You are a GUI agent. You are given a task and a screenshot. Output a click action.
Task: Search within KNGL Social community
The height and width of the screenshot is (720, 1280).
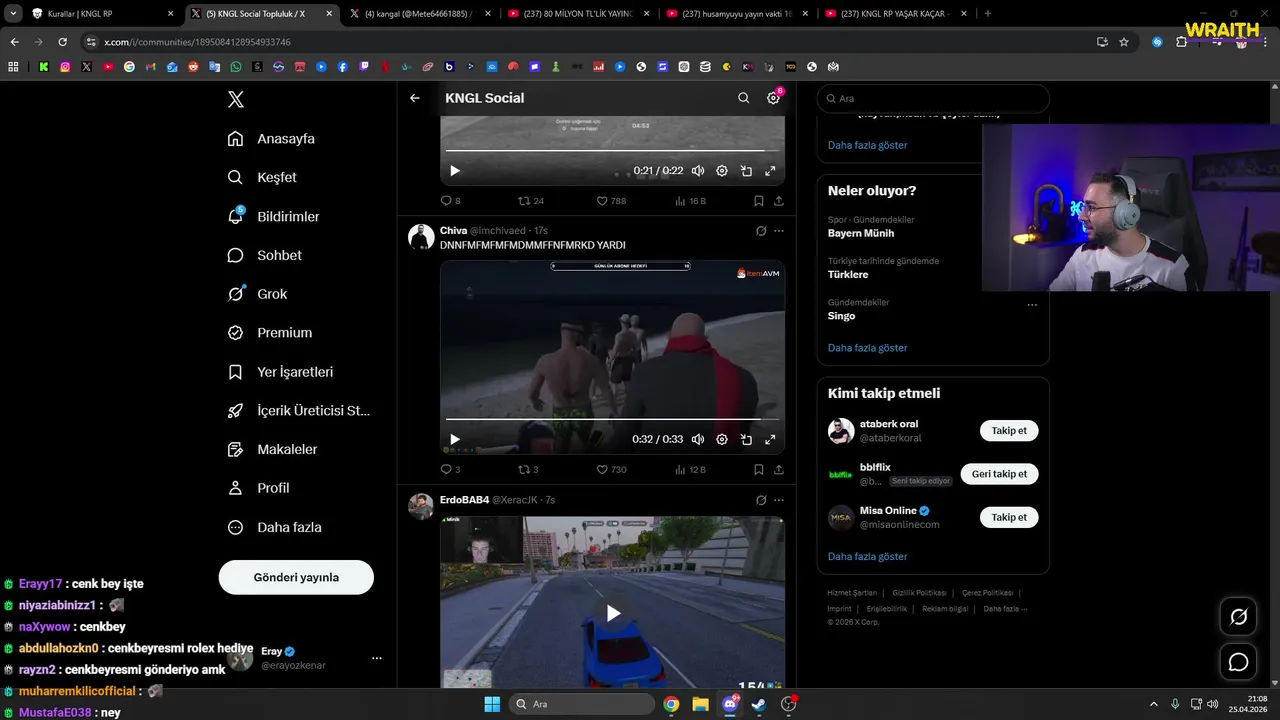(743, 98)
